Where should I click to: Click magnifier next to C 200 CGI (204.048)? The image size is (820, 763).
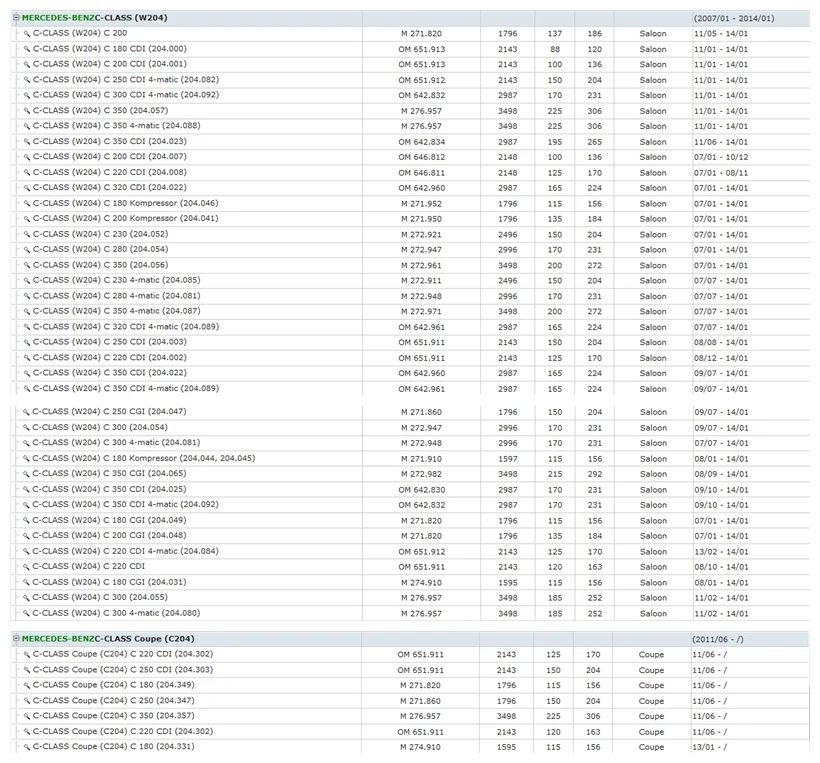tap(26, 536)
